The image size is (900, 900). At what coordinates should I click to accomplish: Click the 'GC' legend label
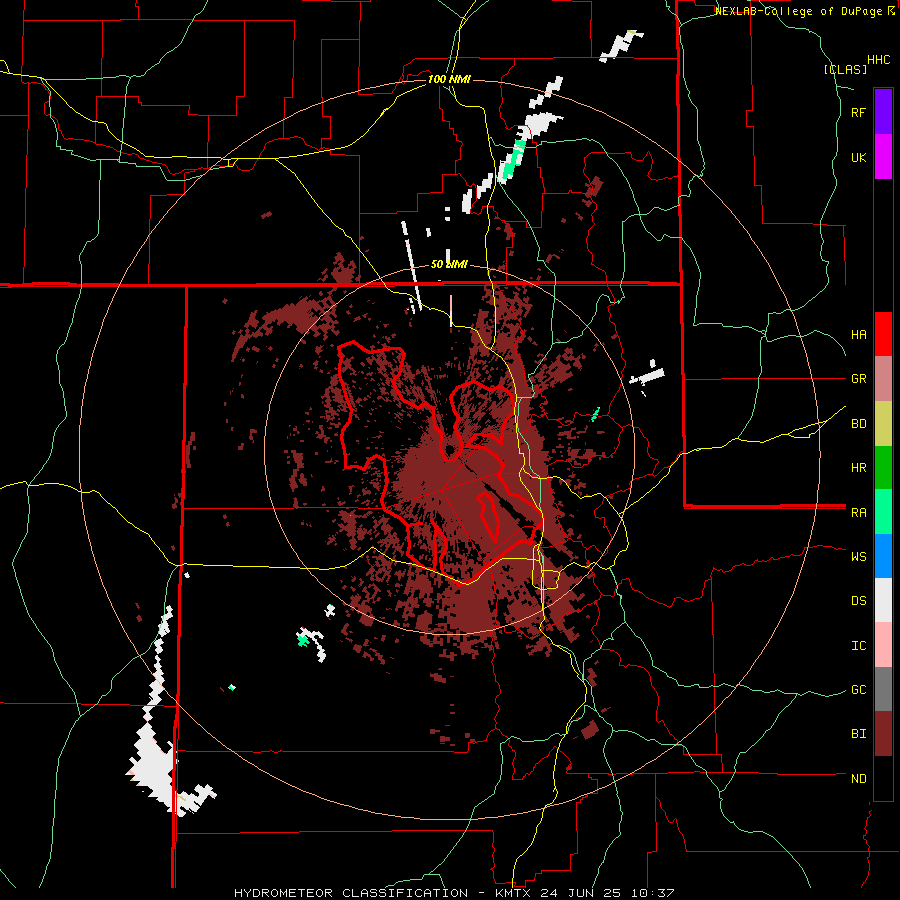tap(858, 689)
